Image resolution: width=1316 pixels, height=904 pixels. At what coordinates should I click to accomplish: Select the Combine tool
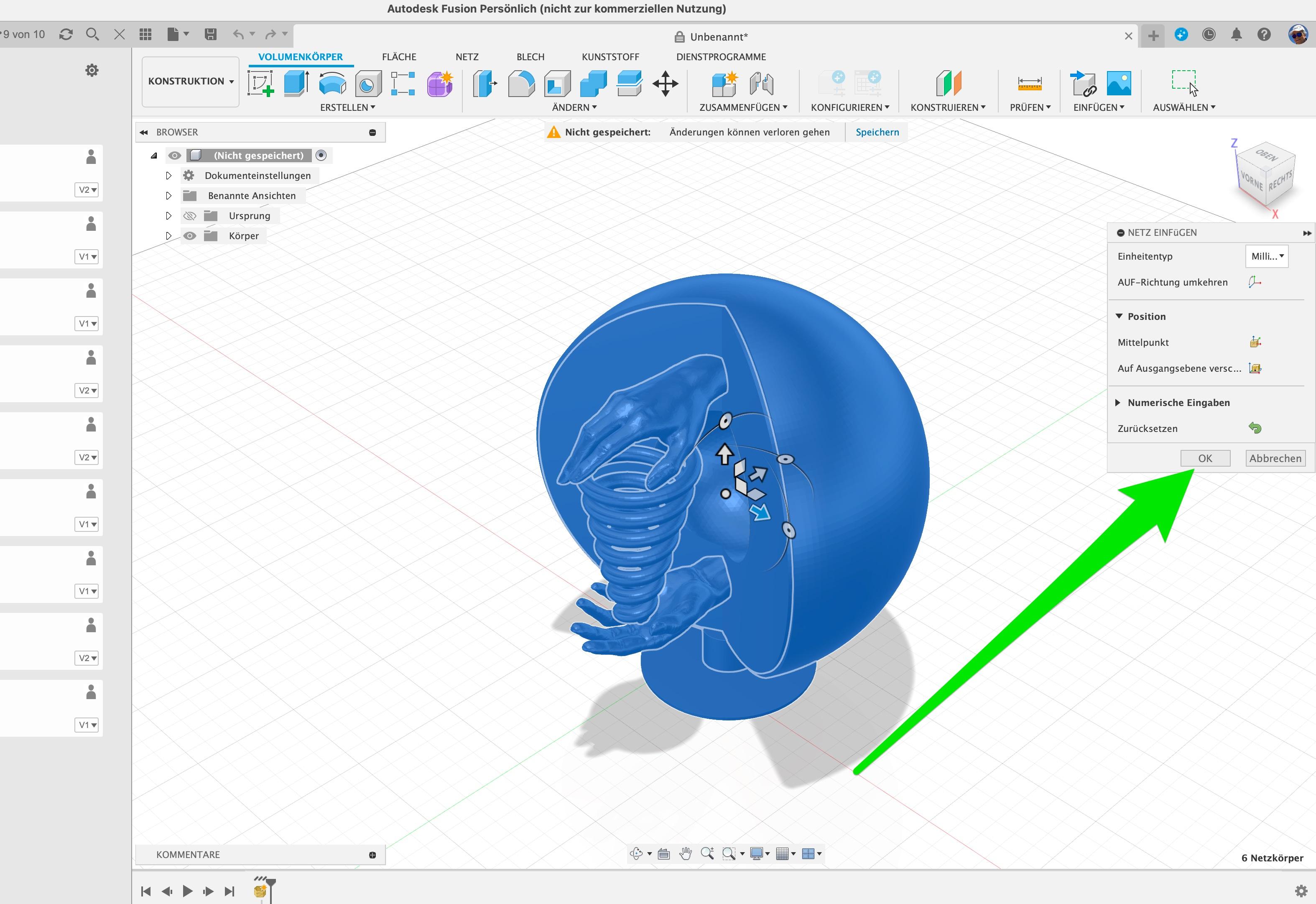[594, 83]
